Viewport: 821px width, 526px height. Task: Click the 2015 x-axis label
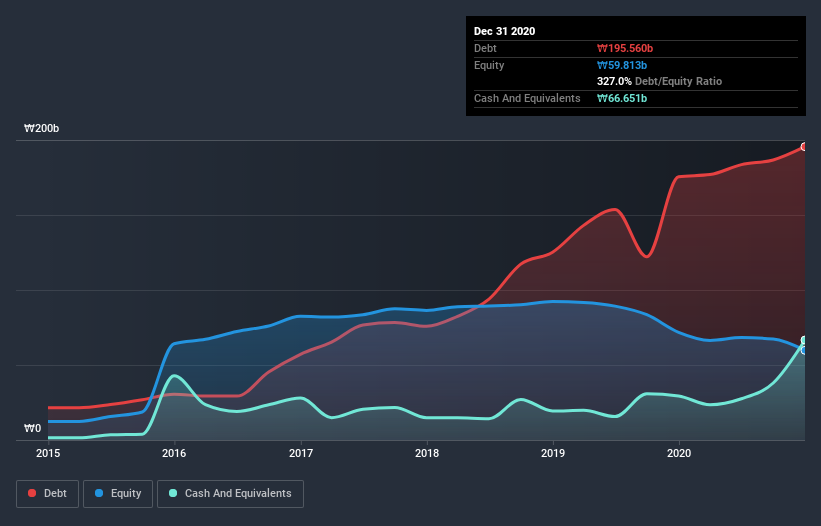(x=48, y=453)
